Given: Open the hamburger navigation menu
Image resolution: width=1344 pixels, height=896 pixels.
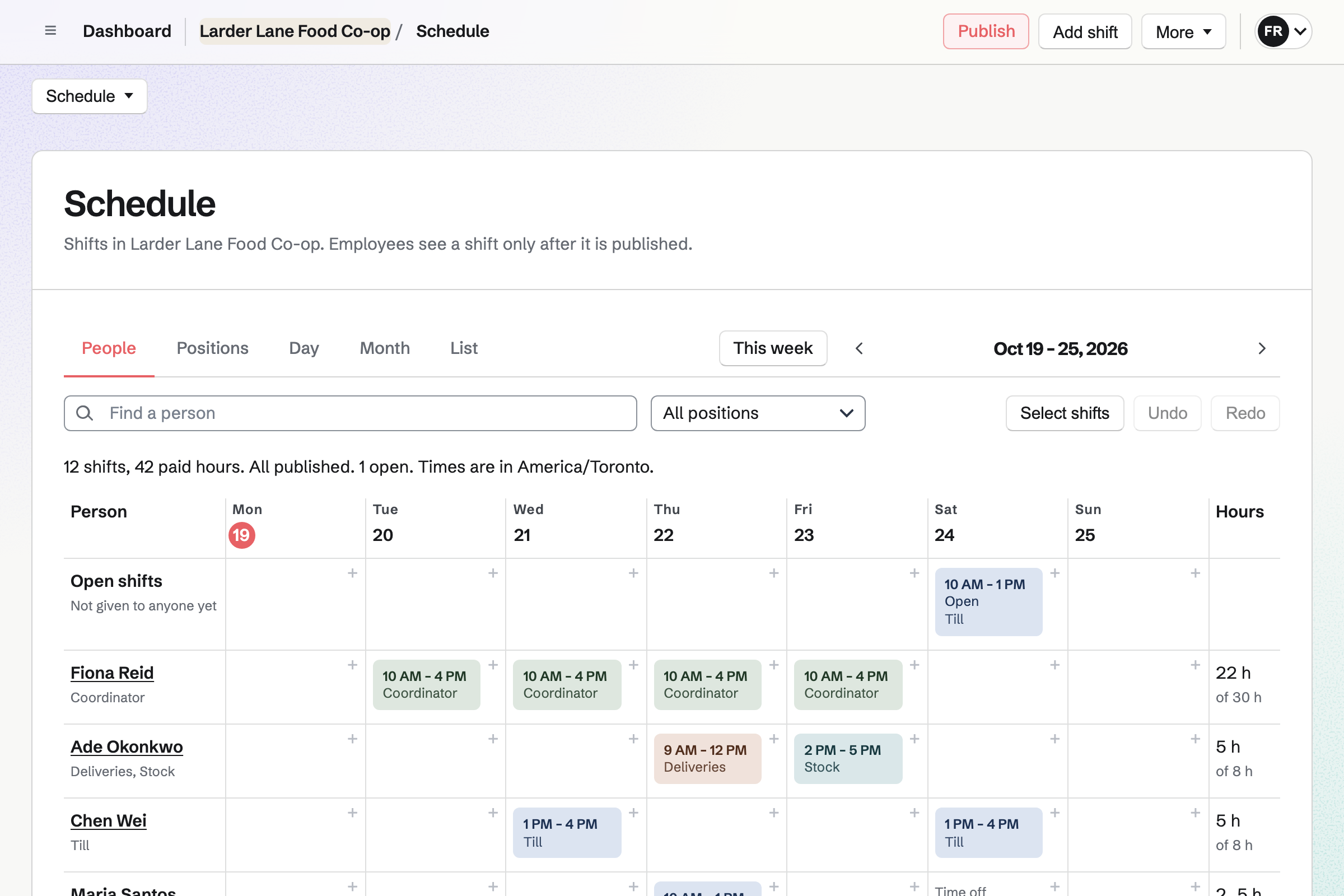Looking at the screenshot, I should coord(50,31).
